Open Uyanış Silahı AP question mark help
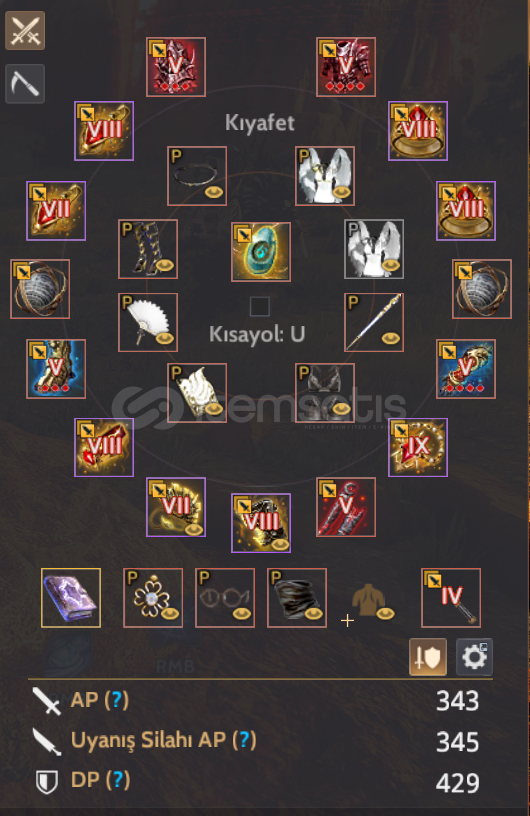The image size is (530, 816). point(244,740)
